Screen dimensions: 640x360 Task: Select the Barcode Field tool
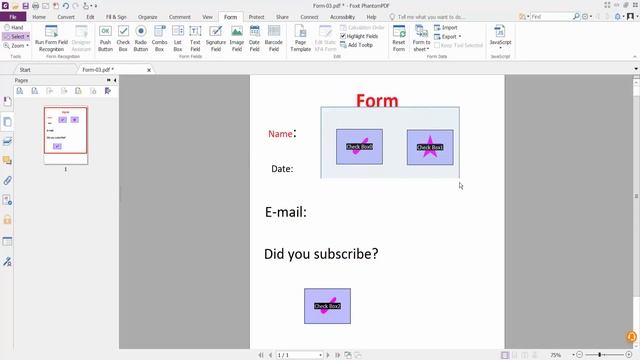274,38
